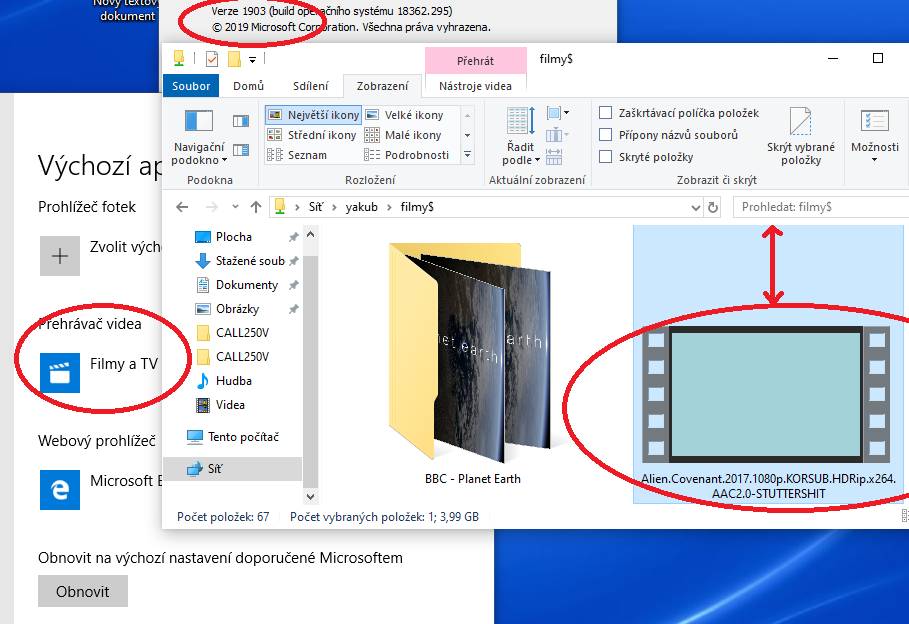Click Skrýt vybrané položky in the ribbon

(x=801, y=137)
